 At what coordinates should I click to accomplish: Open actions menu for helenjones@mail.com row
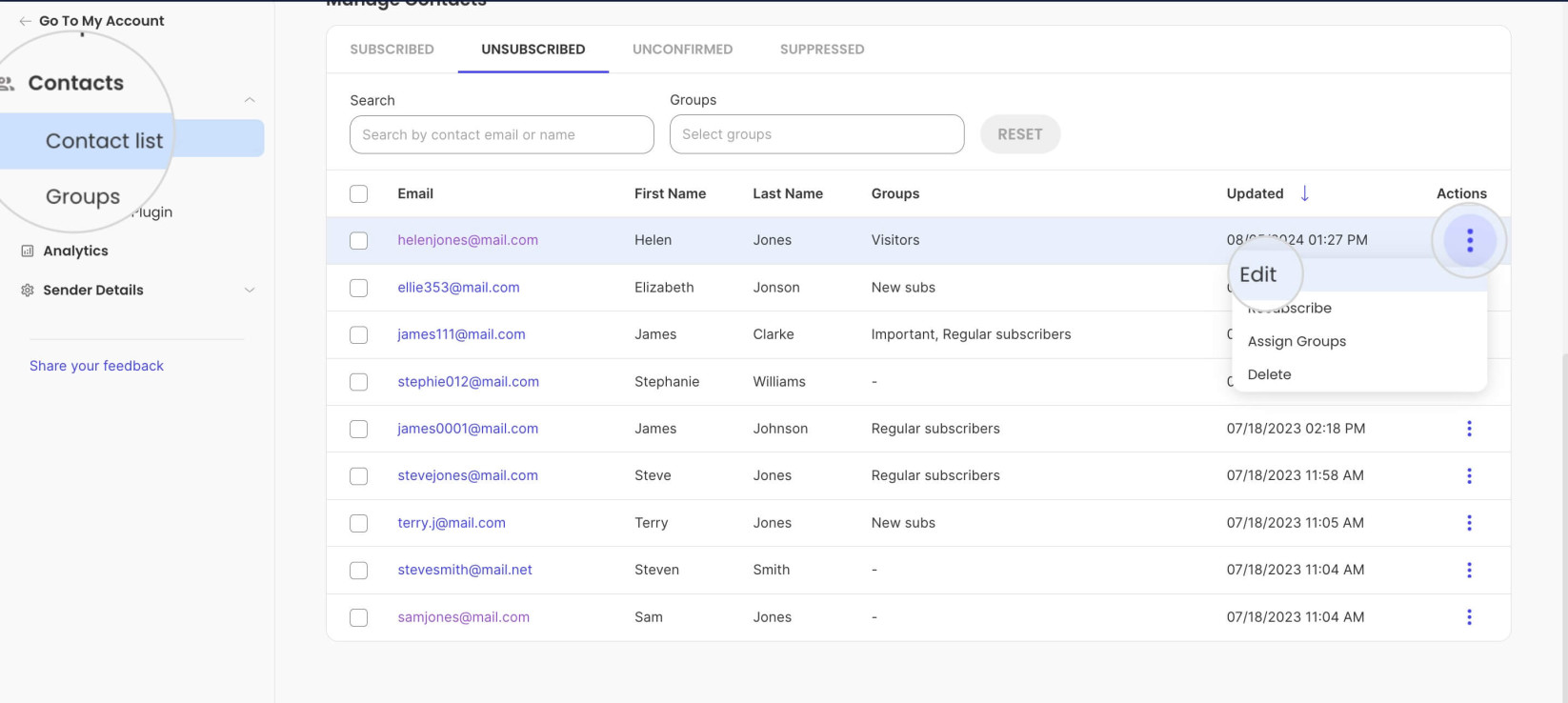(1469, 240)
